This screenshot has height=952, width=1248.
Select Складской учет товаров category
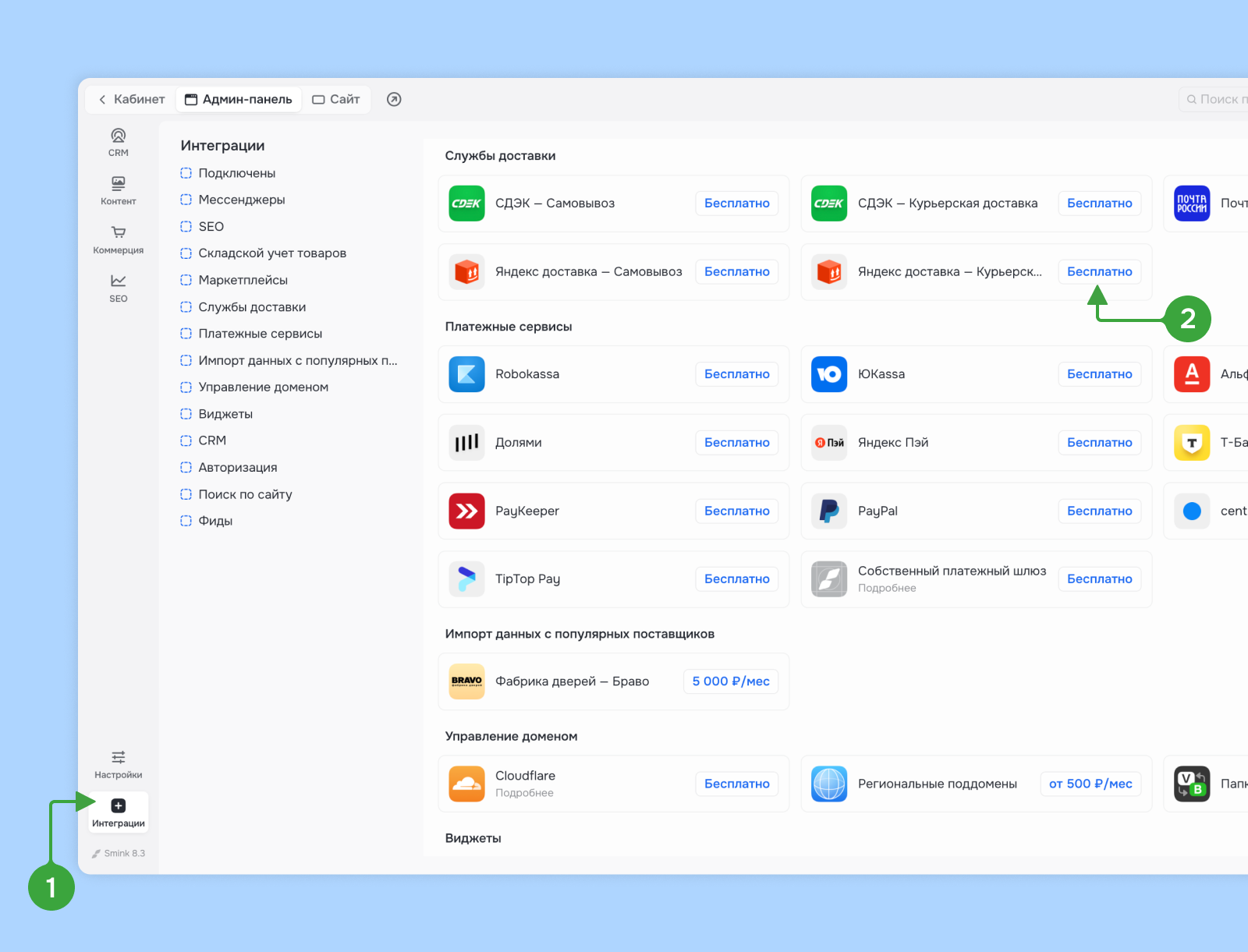pos(264,253)
